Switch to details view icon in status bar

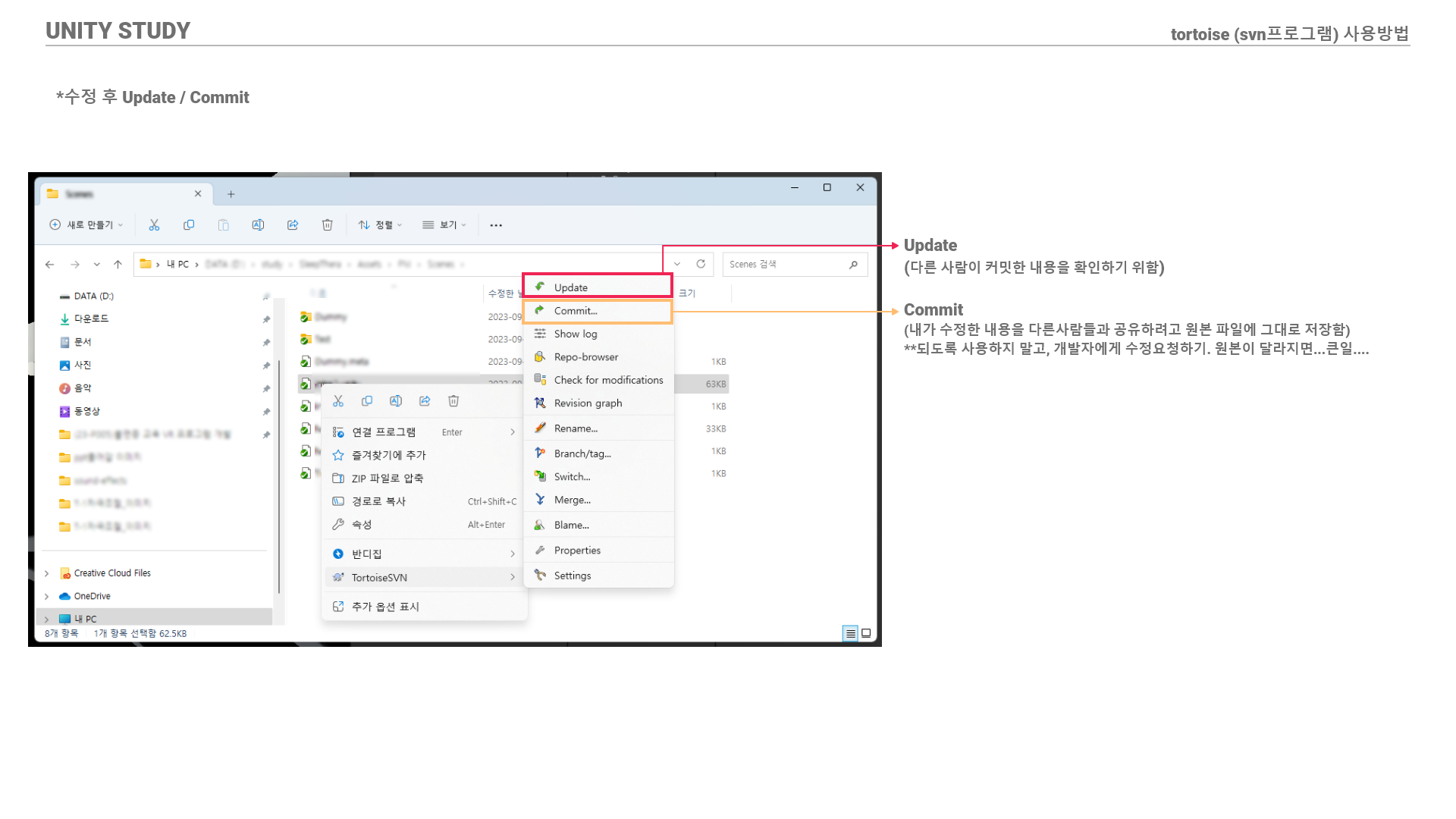pyautogui.click(x=850, y=633)
